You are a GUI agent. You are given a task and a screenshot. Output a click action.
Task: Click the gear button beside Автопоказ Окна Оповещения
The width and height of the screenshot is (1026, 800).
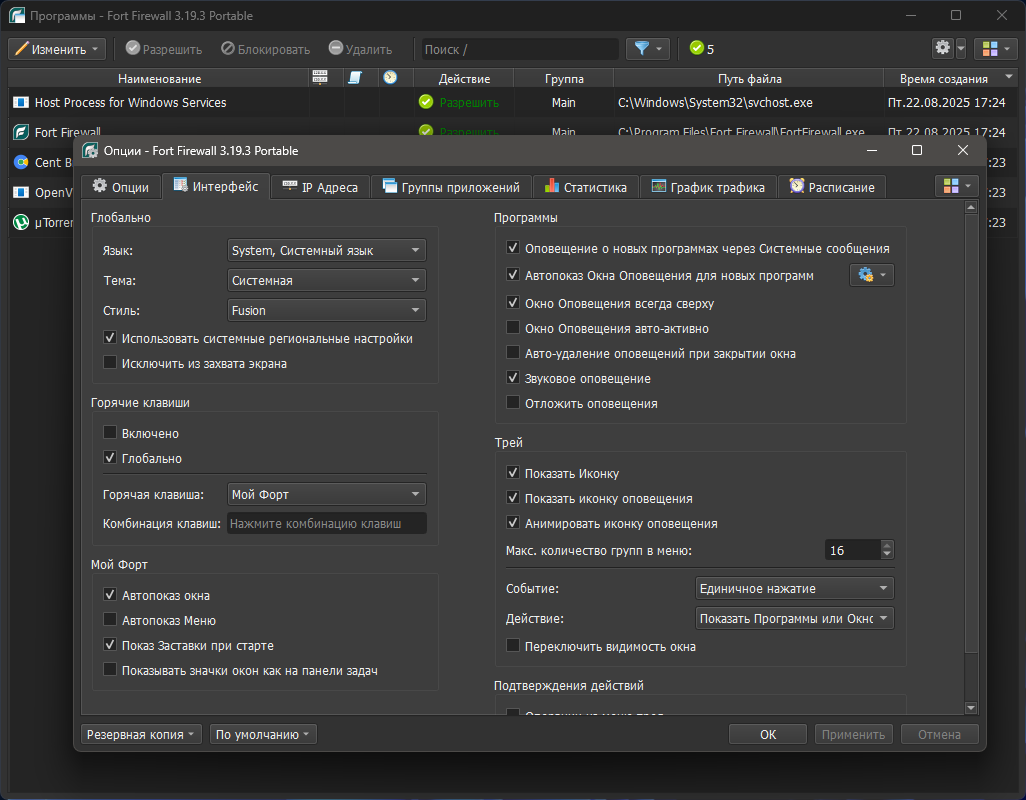(x=872, y=275)
